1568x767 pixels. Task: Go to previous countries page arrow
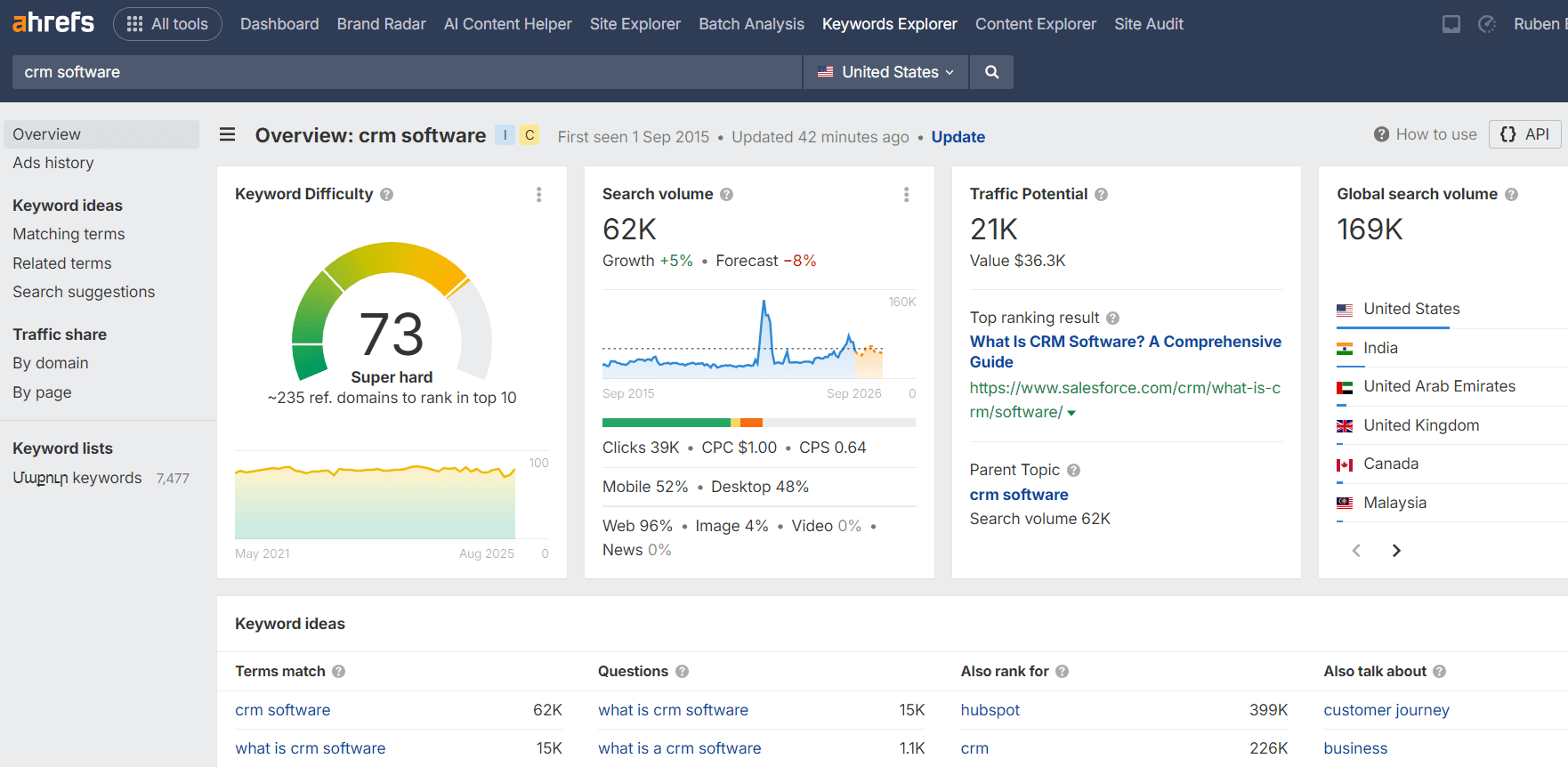pyautogui.click(x=1356, y=551)
